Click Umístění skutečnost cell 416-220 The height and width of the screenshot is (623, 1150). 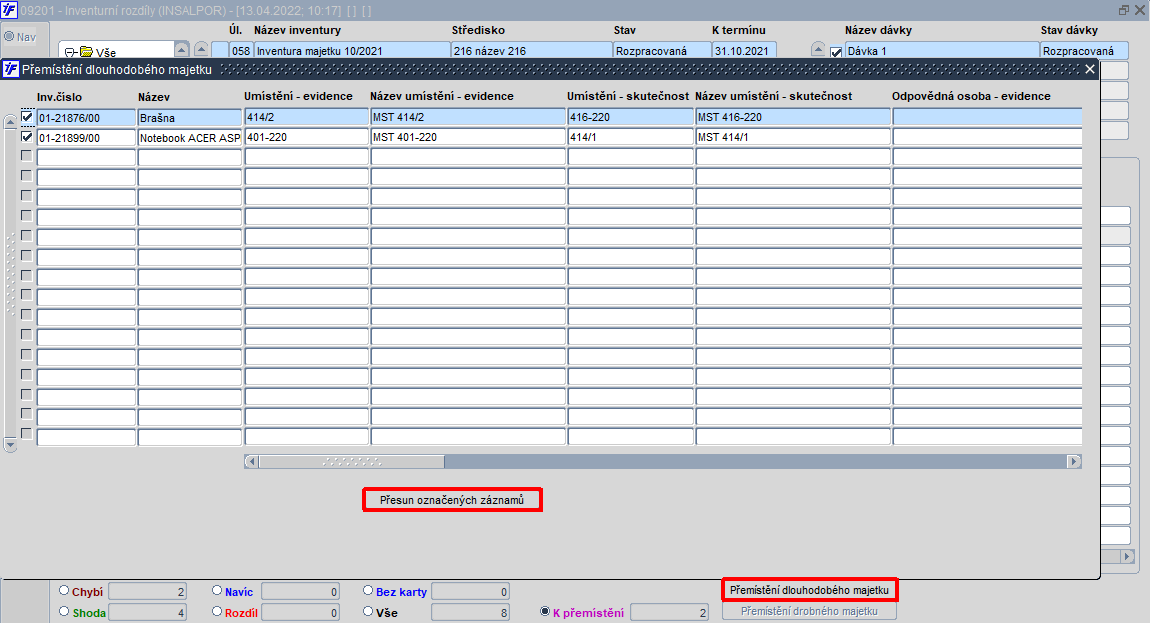[x=630, y=117]
